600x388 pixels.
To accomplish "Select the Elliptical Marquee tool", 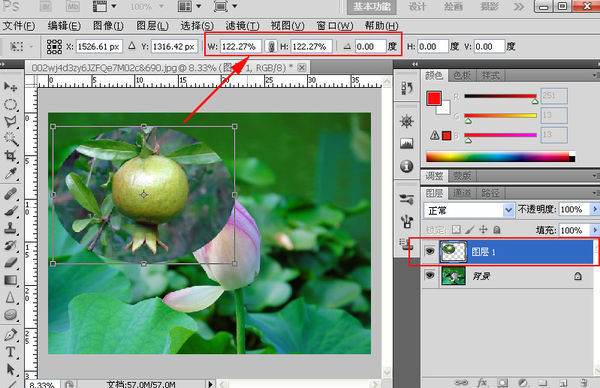I will coord(10,104).
